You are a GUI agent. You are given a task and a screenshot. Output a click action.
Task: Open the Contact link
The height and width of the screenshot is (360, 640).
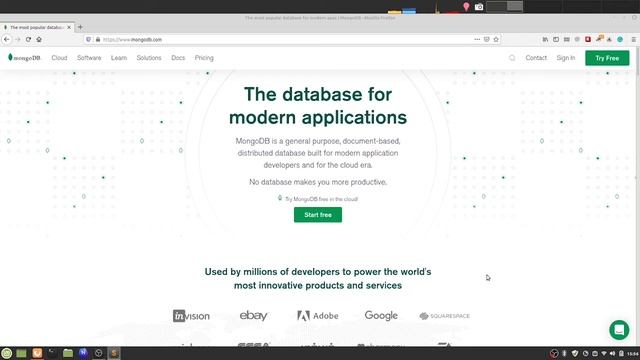[536, 58]
